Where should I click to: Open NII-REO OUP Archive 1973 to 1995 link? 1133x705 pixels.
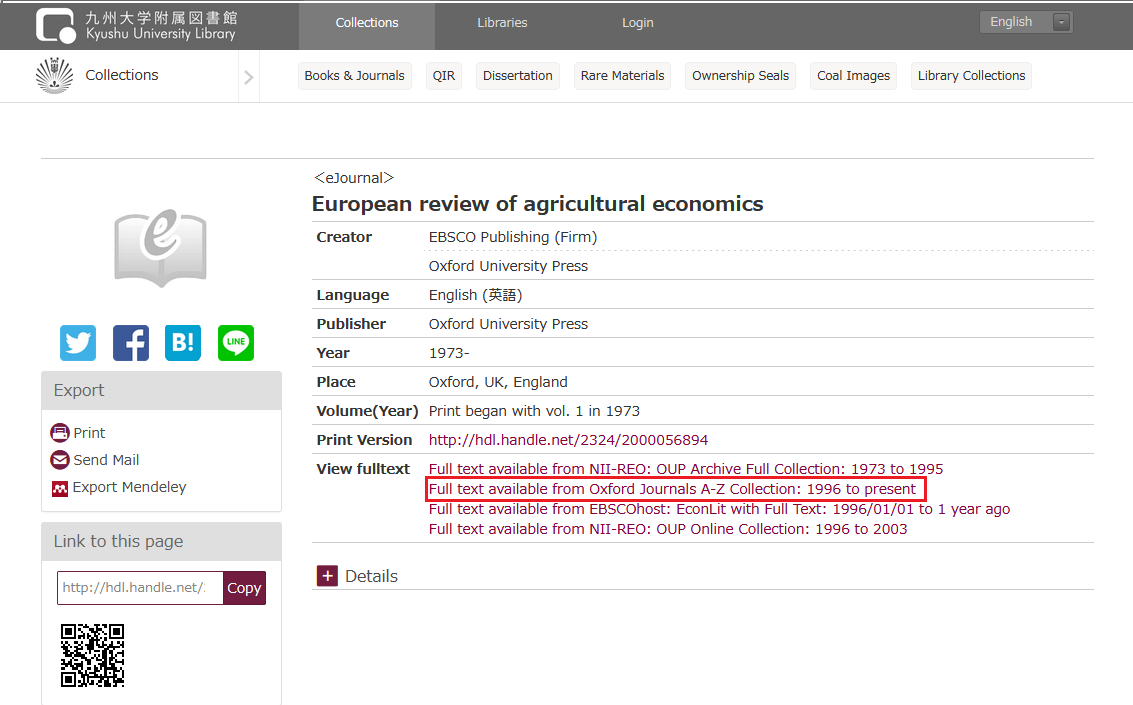tap(686, 469)
